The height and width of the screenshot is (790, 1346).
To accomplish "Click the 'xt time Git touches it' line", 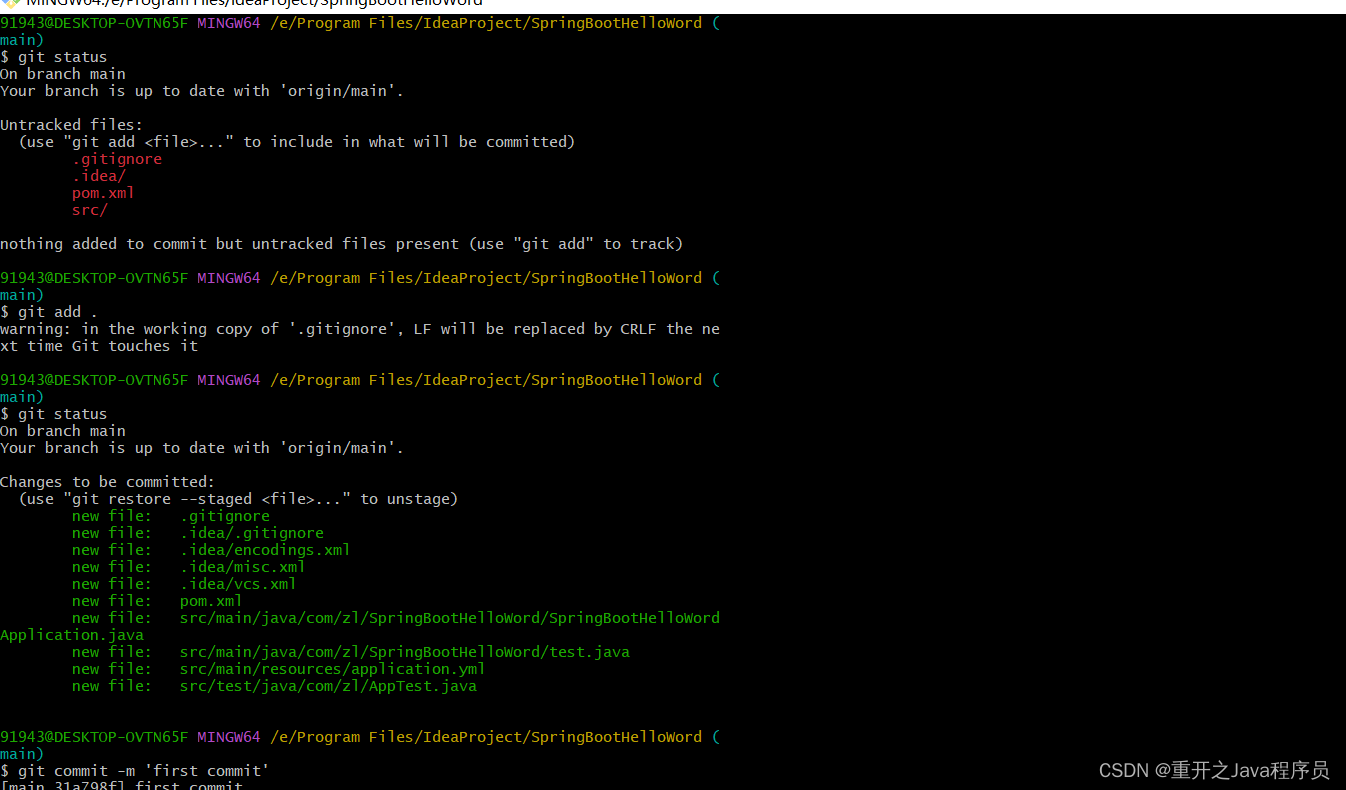I will click(x=99, y=346).
